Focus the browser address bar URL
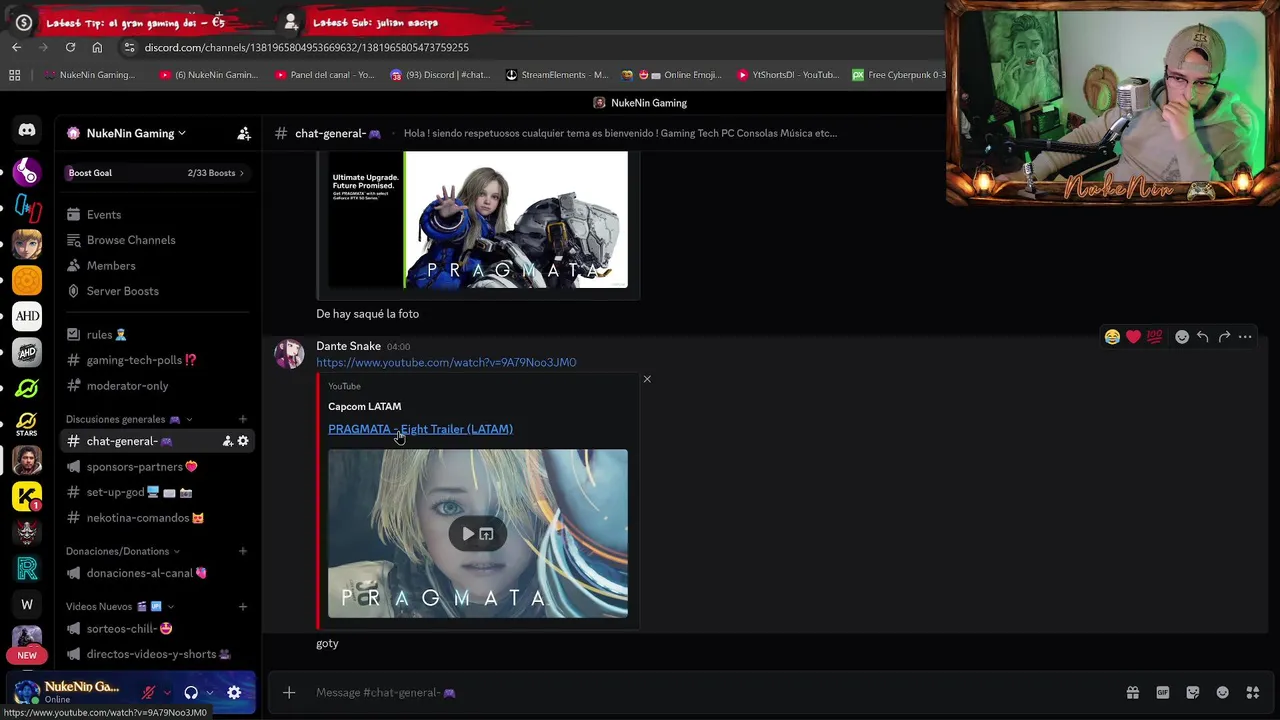Image resolution: width=1280 pixels, height=720 pixels. 306,47
